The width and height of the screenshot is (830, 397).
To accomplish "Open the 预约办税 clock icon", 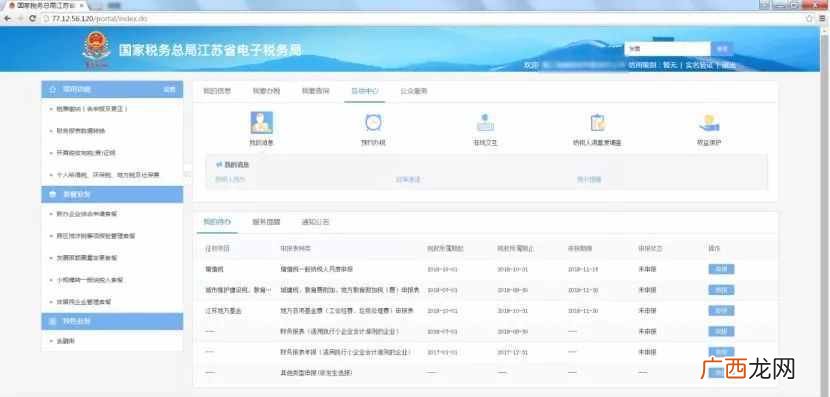I will point(373,122).
